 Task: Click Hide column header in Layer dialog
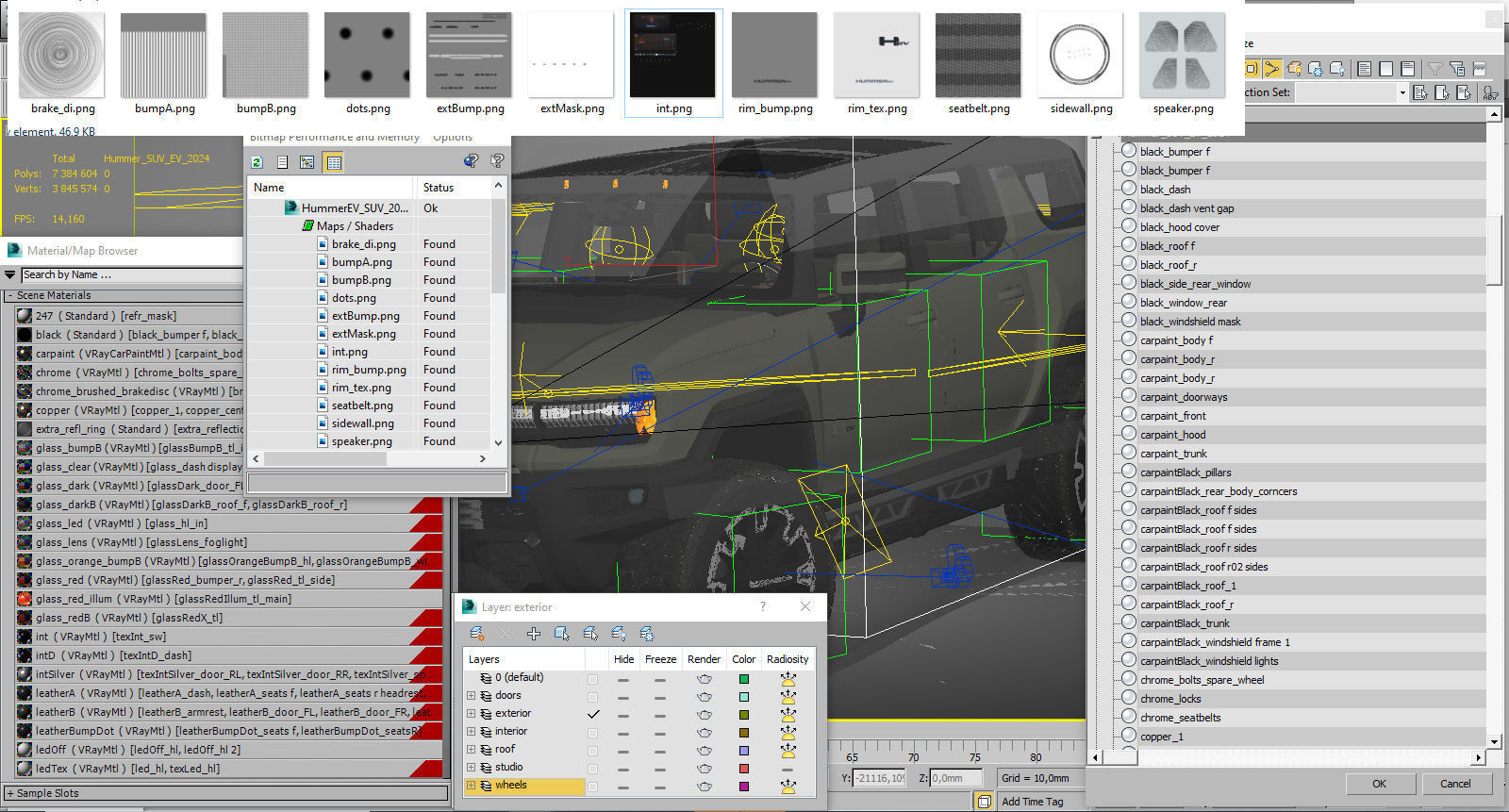(x=624, y=659)
